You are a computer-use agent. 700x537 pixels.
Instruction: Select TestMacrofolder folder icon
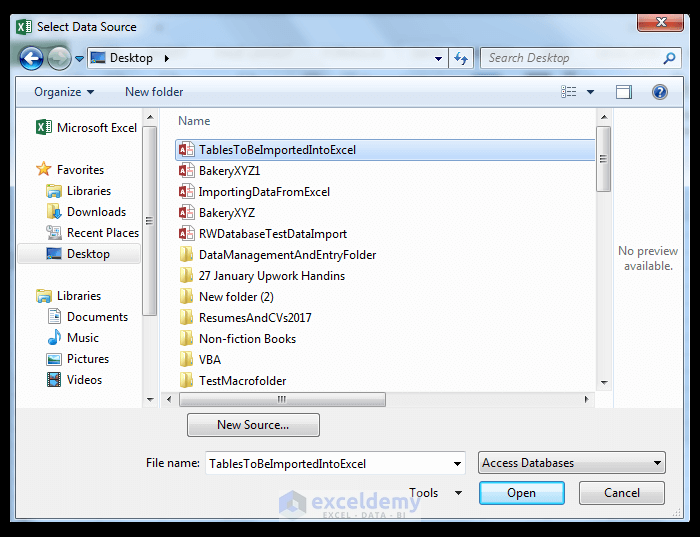[x=186, y=380]
